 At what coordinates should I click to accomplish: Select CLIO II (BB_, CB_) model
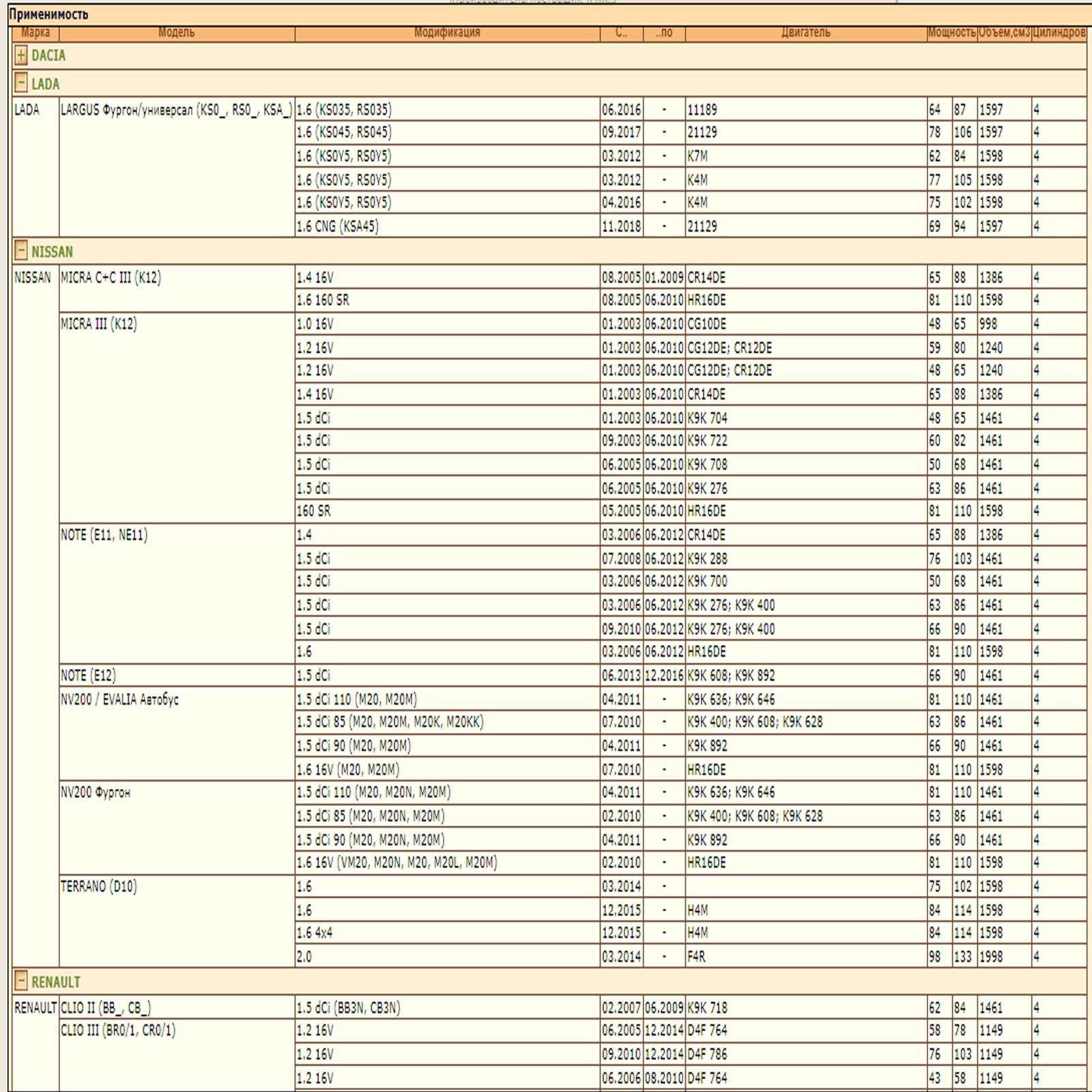[x=106, y=1008]
